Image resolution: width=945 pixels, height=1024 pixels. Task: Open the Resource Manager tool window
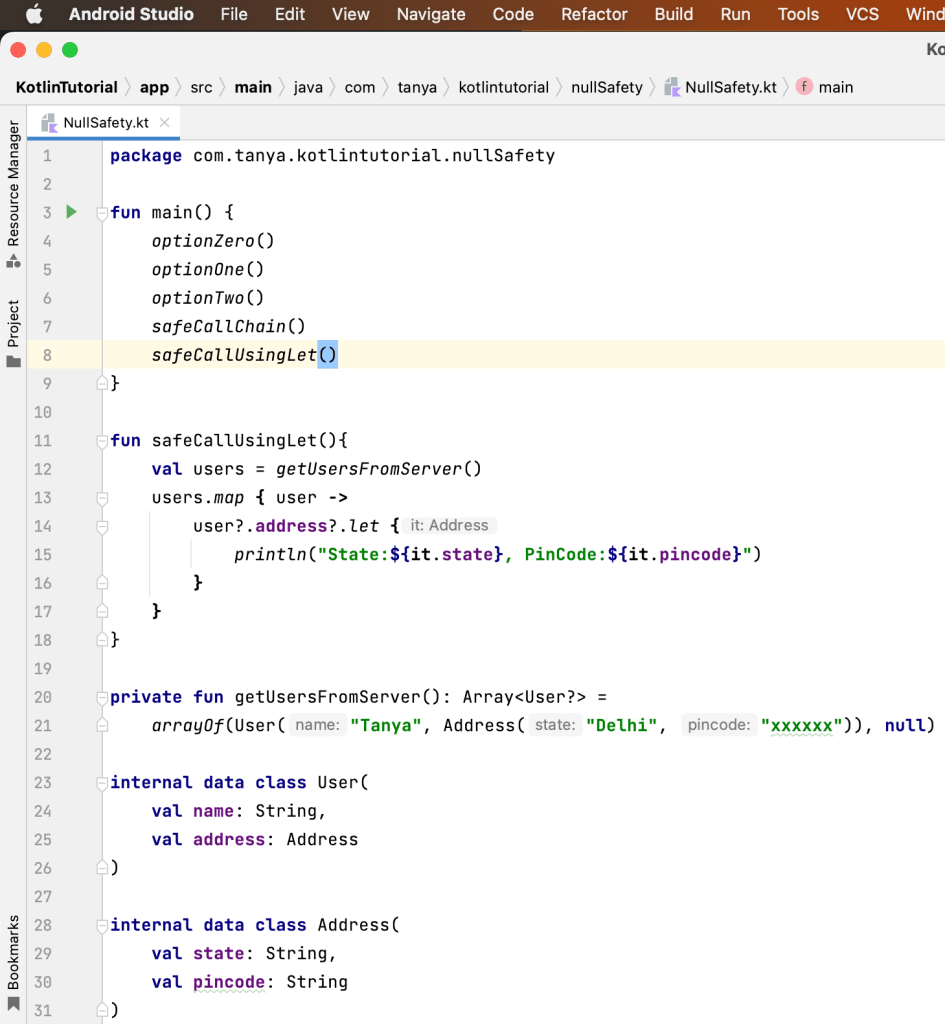point(13,185)
